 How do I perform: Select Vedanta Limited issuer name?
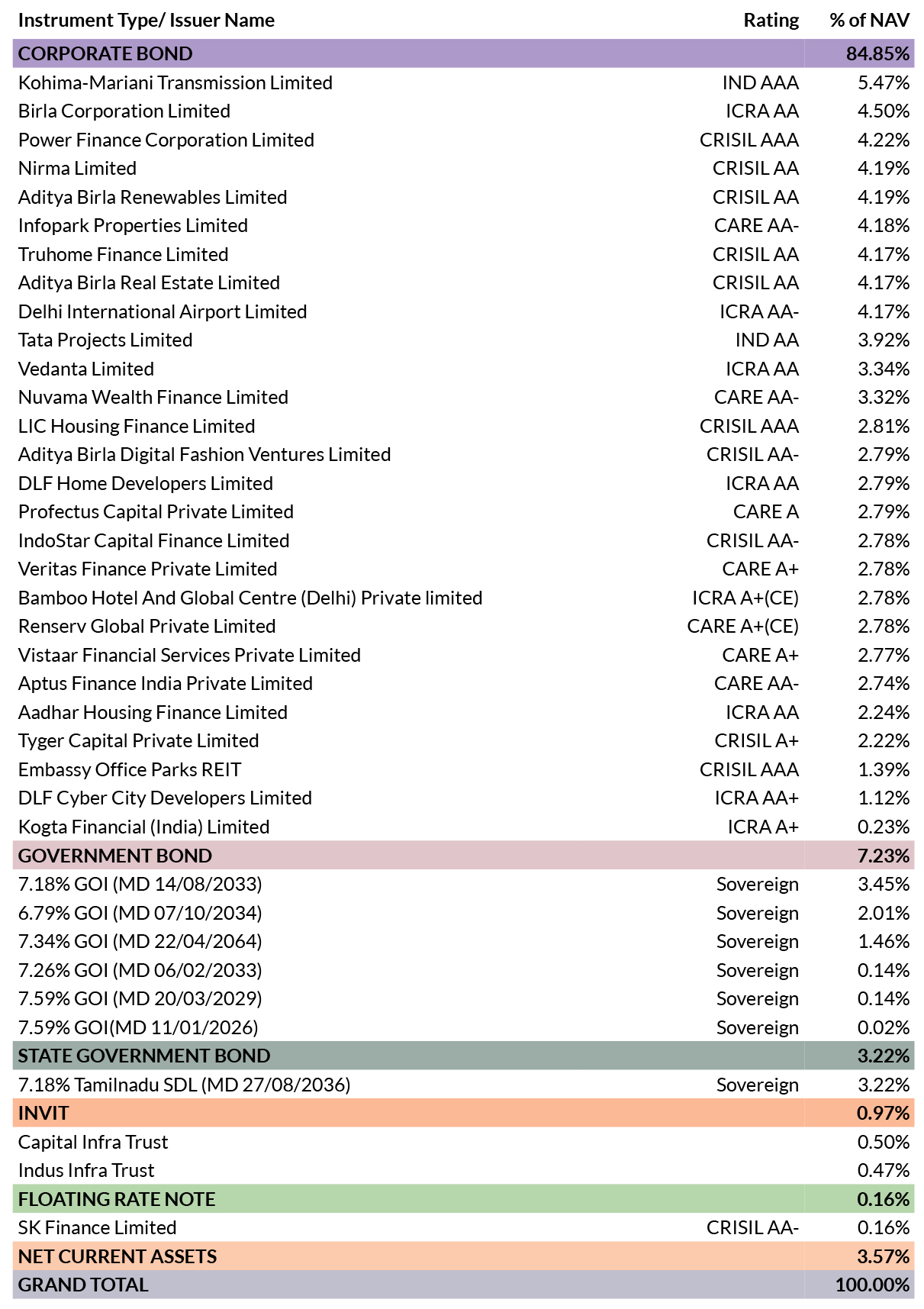point(86,369)
